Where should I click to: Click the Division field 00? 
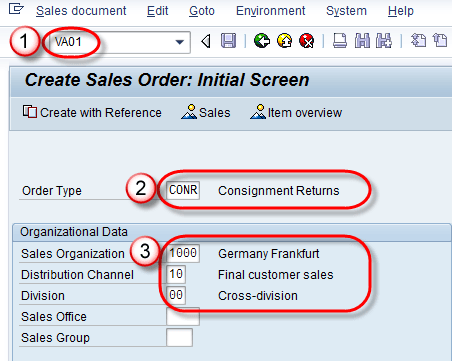pos(176,295)
